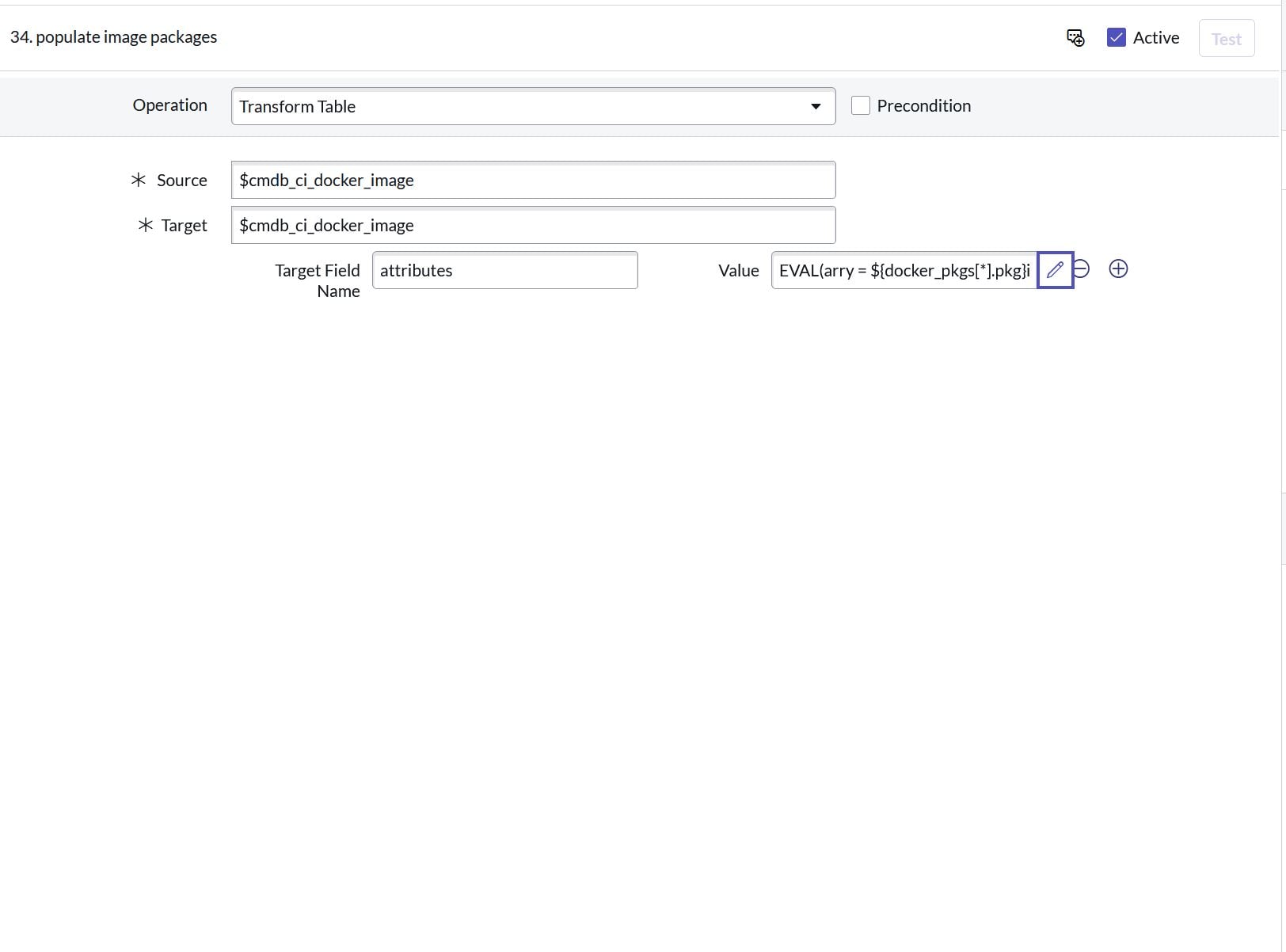Viewport: 1286px width, 952px height.
Task: Open the add-comment annotation icon in the header
Action: 1075,37
